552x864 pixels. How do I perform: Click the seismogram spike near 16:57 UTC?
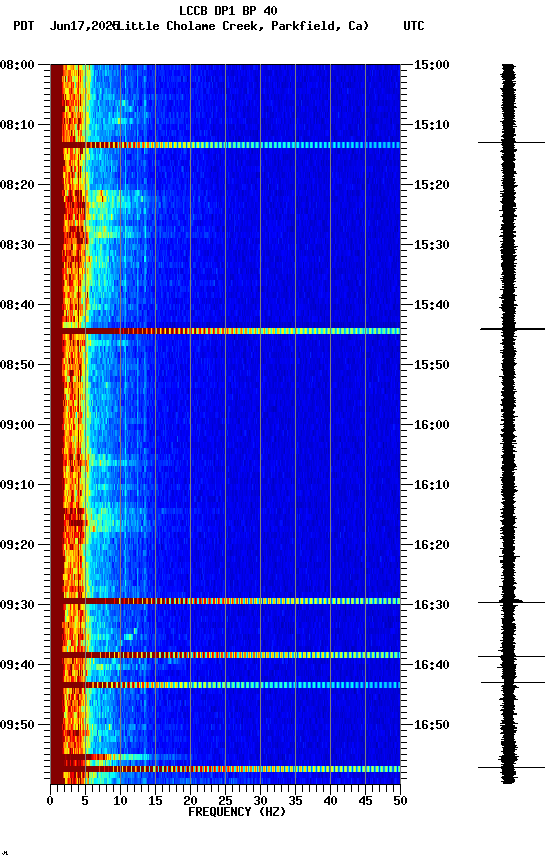pyautogui.click(x=511, y=768)
